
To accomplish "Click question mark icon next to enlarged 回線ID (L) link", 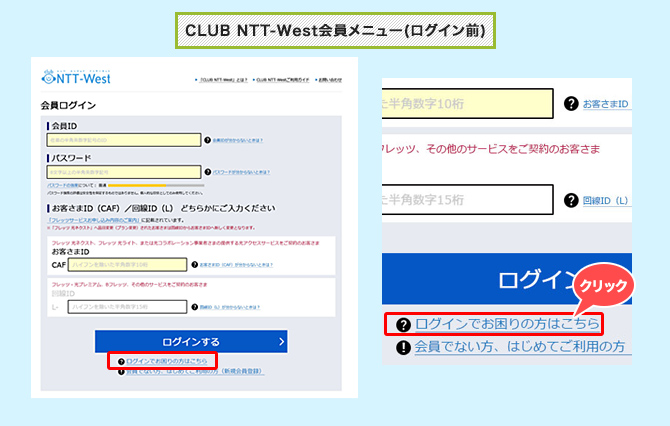I will pyautogui.click(x=571, y=200).
